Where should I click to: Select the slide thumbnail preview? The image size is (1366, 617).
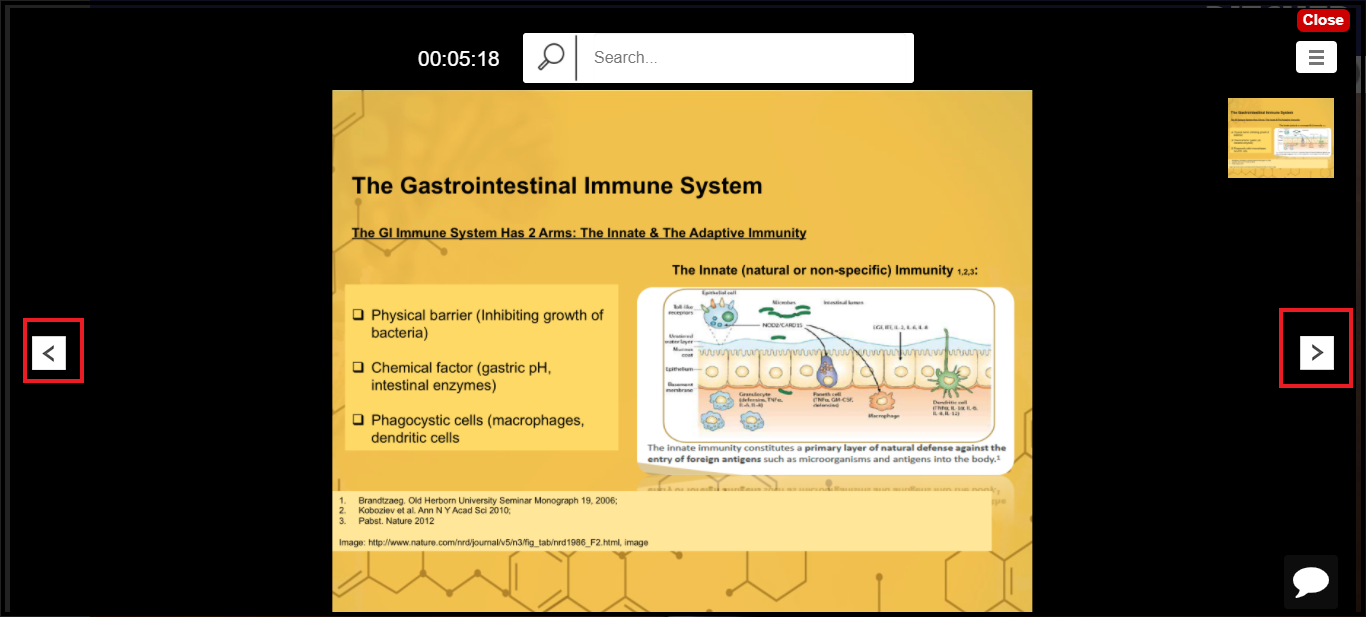pyautogui.click(x=1280, y=138)
